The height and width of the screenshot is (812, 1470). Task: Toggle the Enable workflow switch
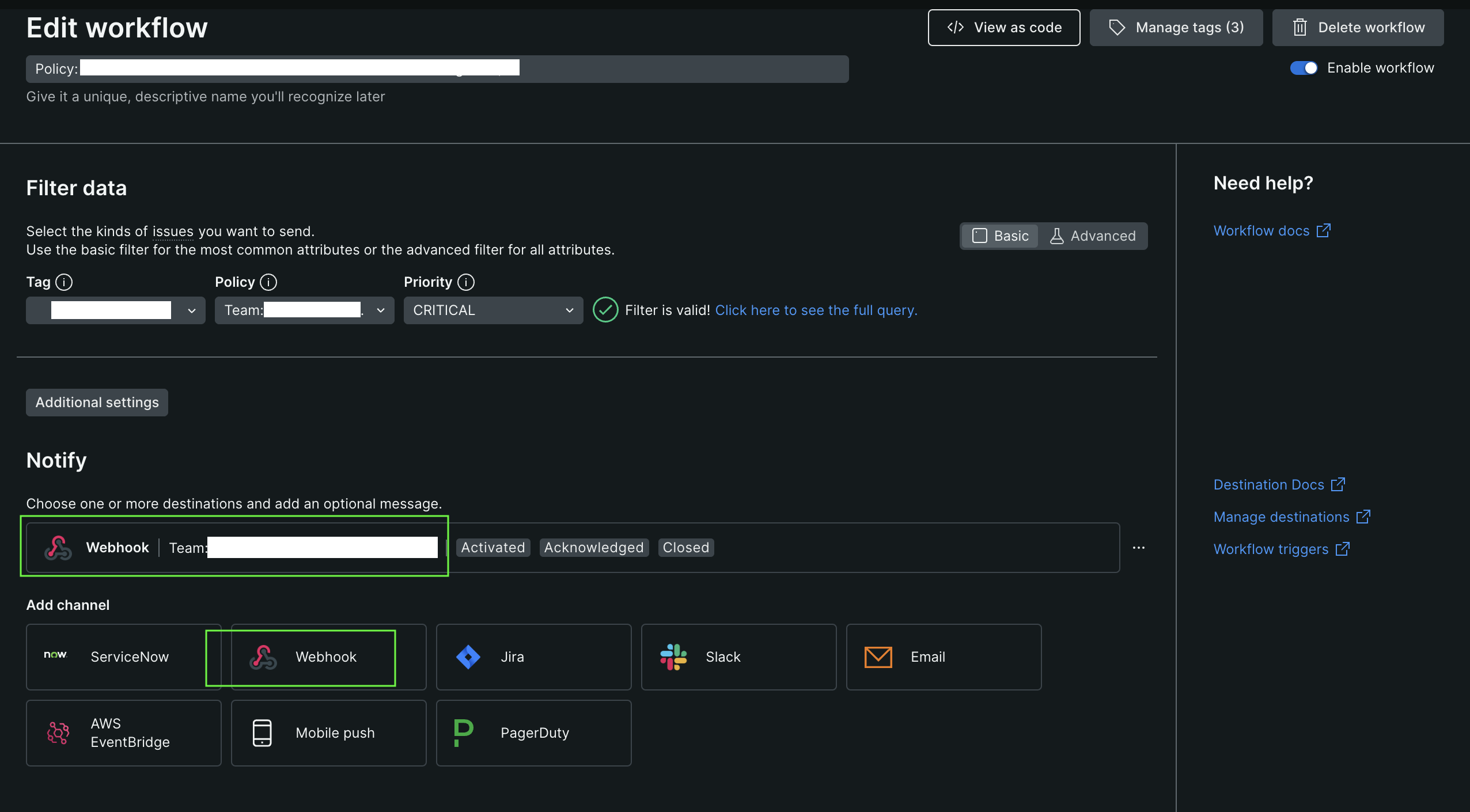pos(1304,68)
